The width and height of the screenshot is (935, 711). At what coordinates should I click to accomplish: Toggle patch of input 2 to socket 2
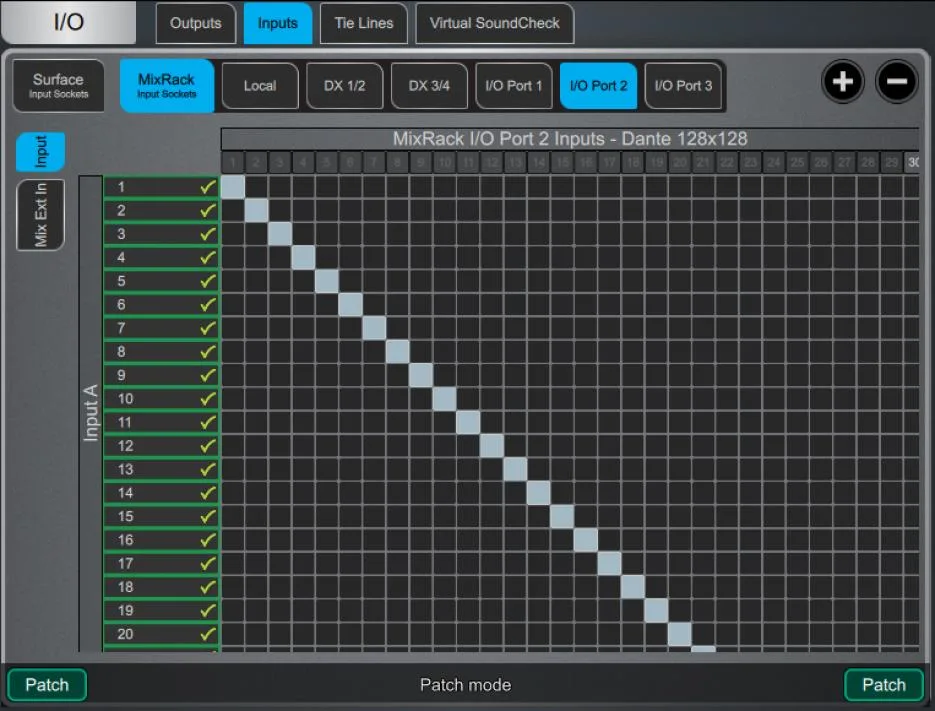coord(256,211)
